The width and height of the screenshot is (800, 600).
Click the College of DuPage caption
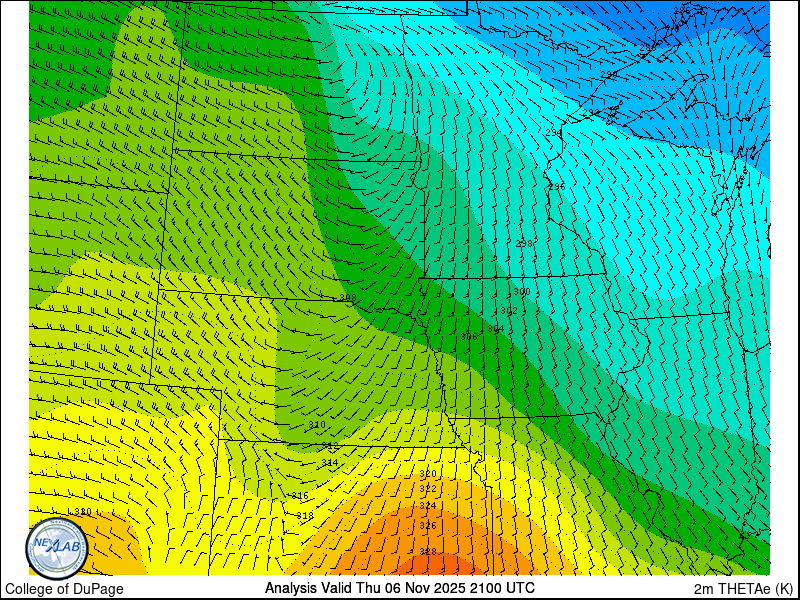(x=64, y=589)
